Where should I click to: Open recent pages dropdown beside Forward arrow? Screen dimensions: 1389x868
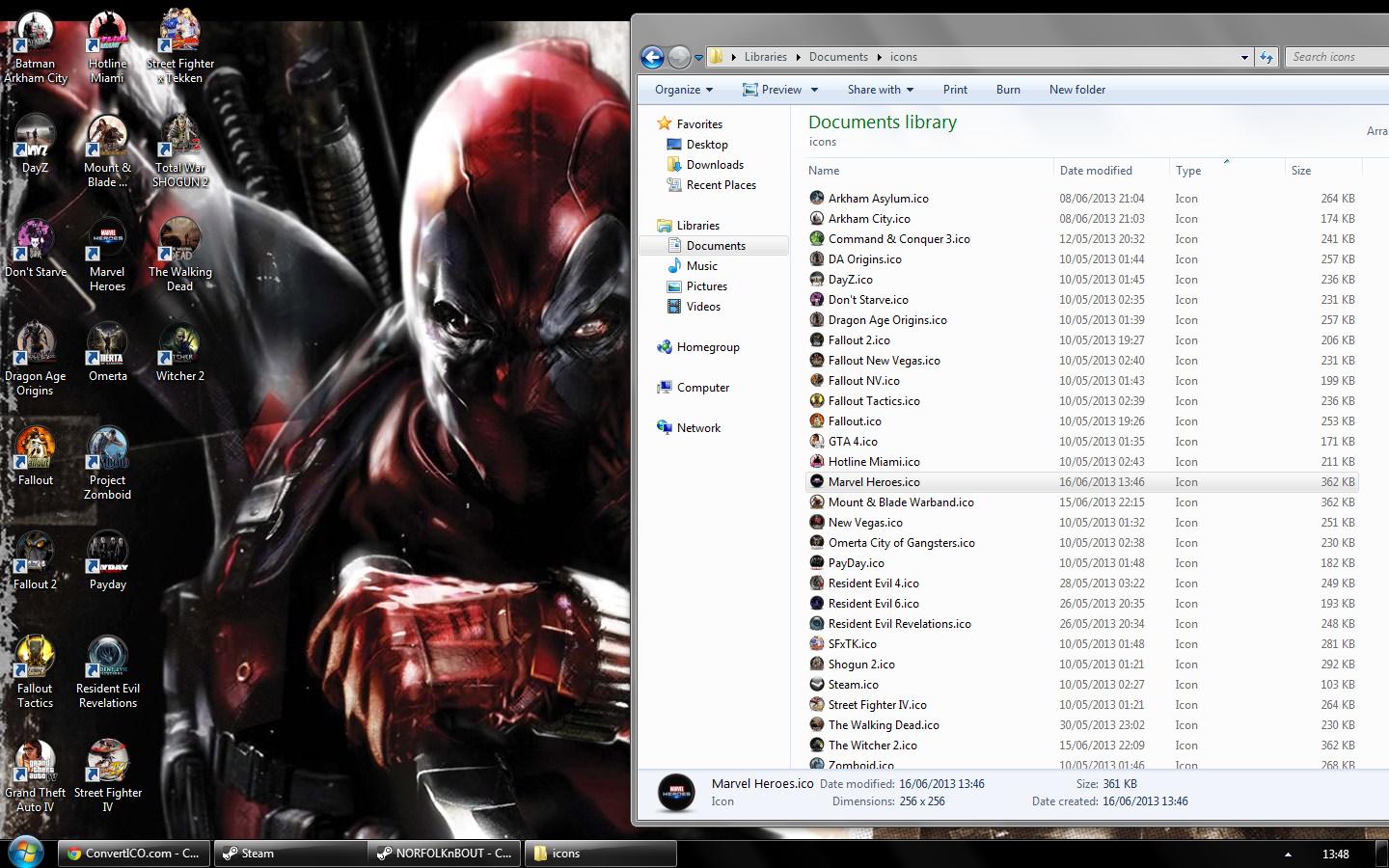698,58
